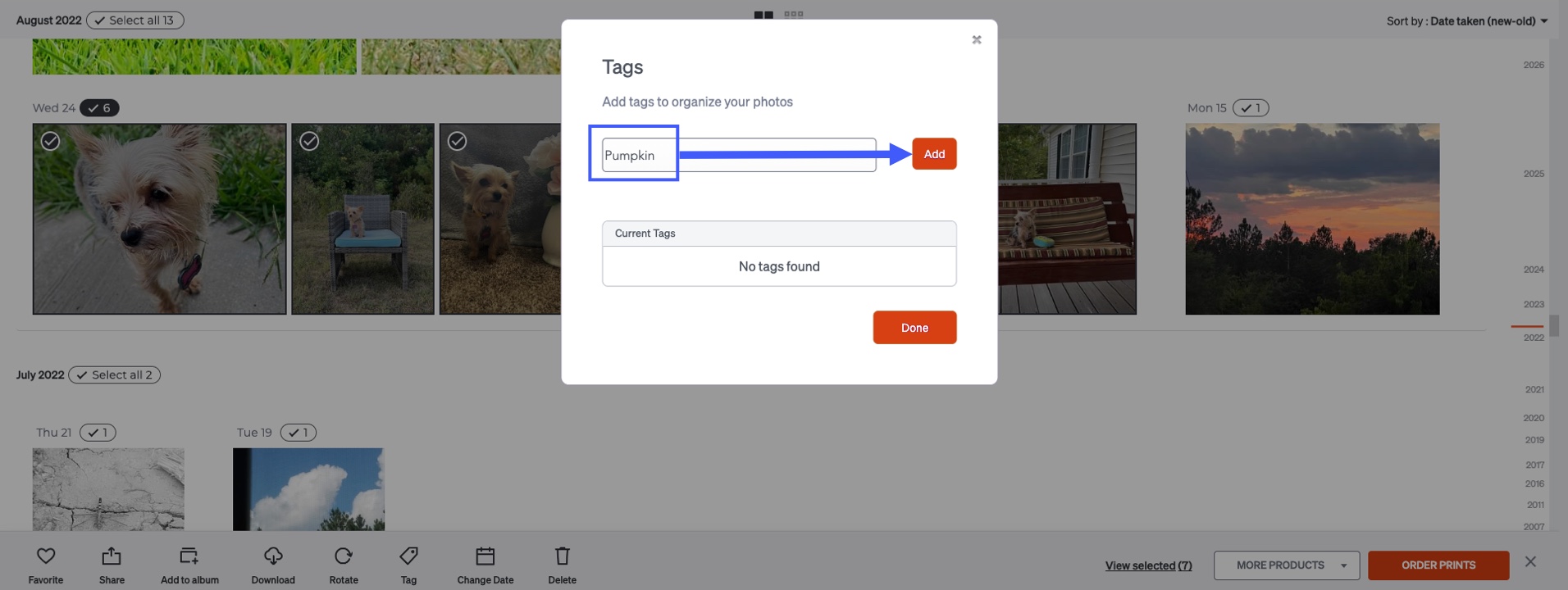The width and height of the screenshot is (1568, 590).
Task: Expand the MORE PRODUCTS dropdown
Action: [1287, 565]
